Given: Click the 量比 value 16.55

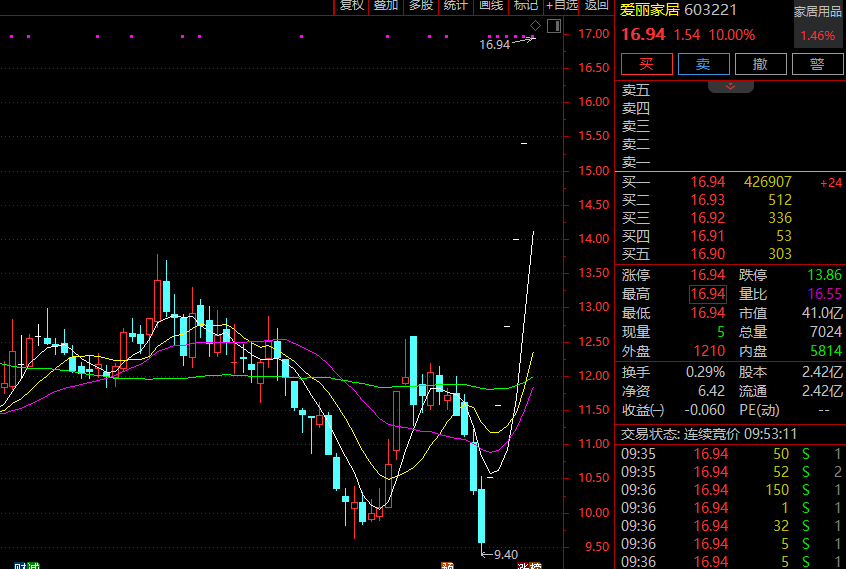Looking at the screenshot, I should [824, 294].
